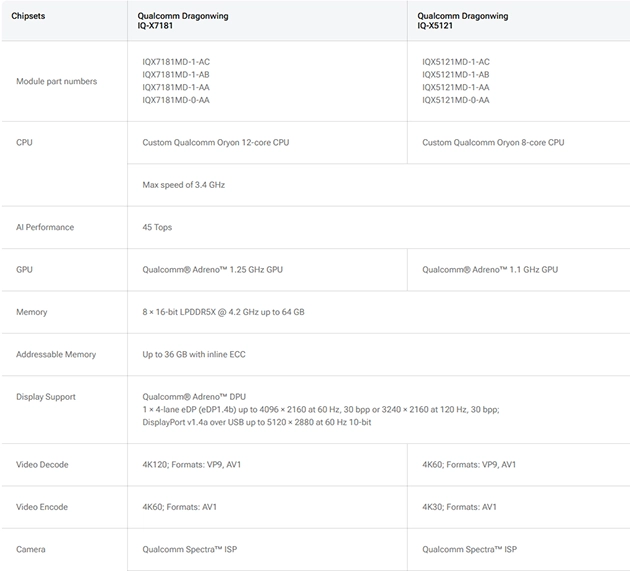Image resolution: width=630 pixels, height=571 pixels.
Task: Click the Adreno 1.1 GHz GPU cell
Action: pos(490,270)
